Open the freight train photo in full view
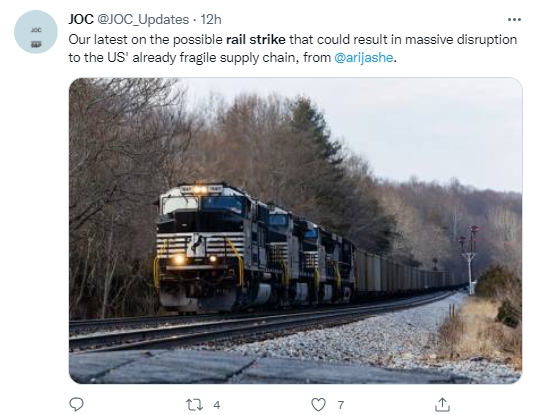This screenshot has width=537, height=415. point(296,230)
